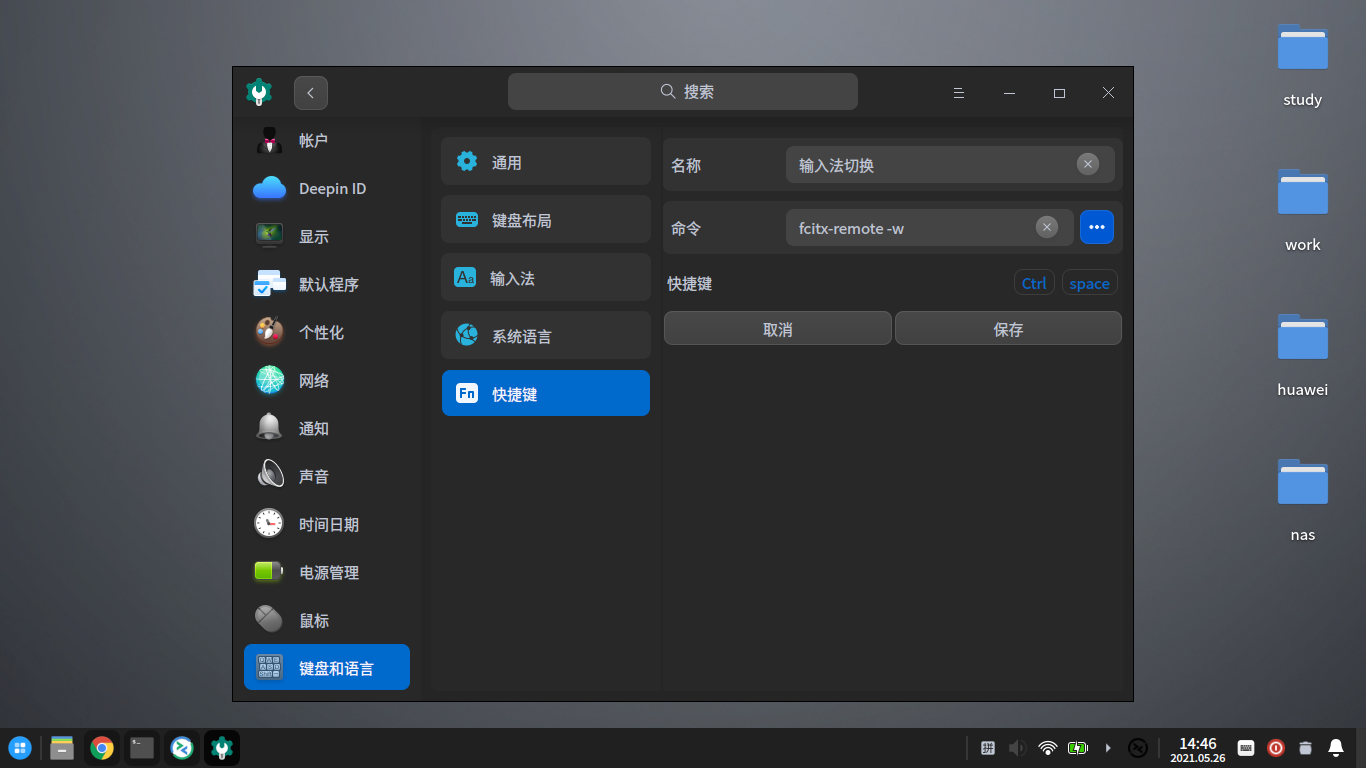Open the 帐户 (Accounts) settings
Image resolution: width=1366 pixels, height=768 pixels.
coord(327,141)
